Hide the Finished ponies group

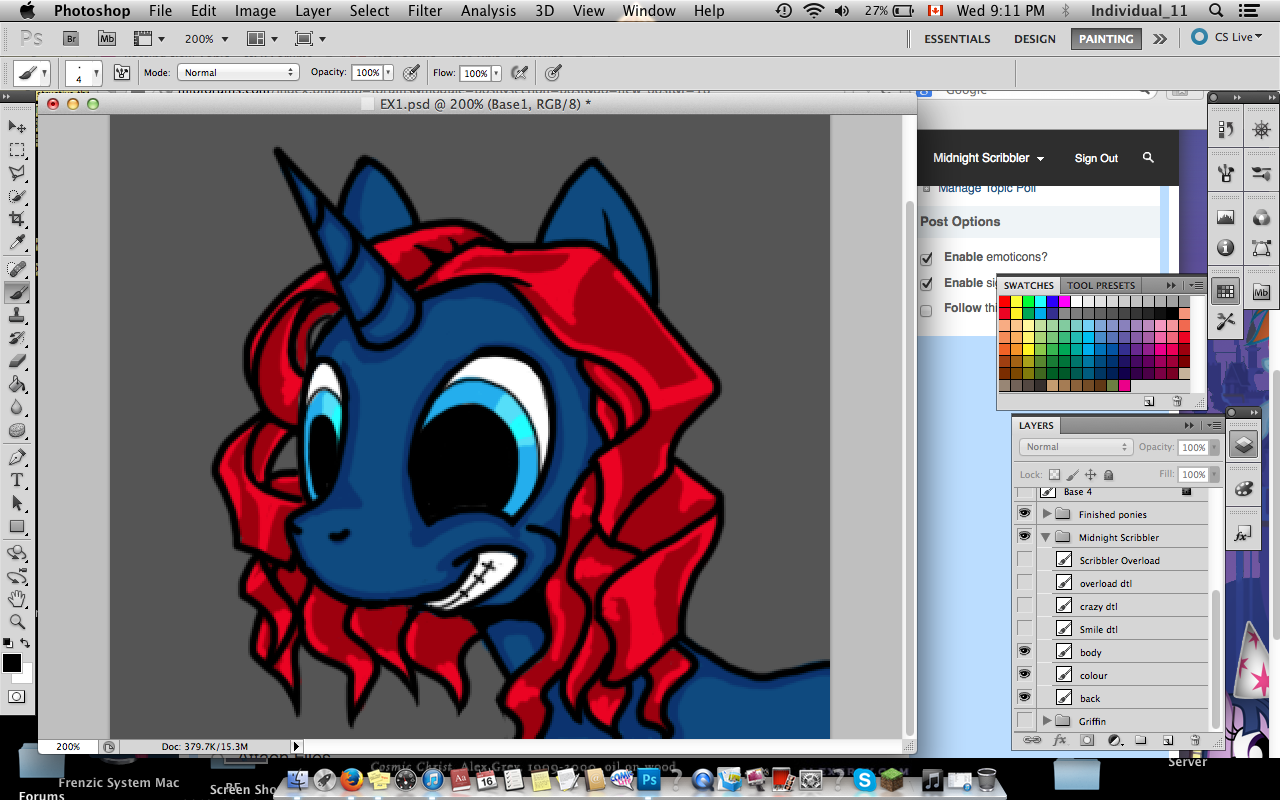coord(1024,513)
